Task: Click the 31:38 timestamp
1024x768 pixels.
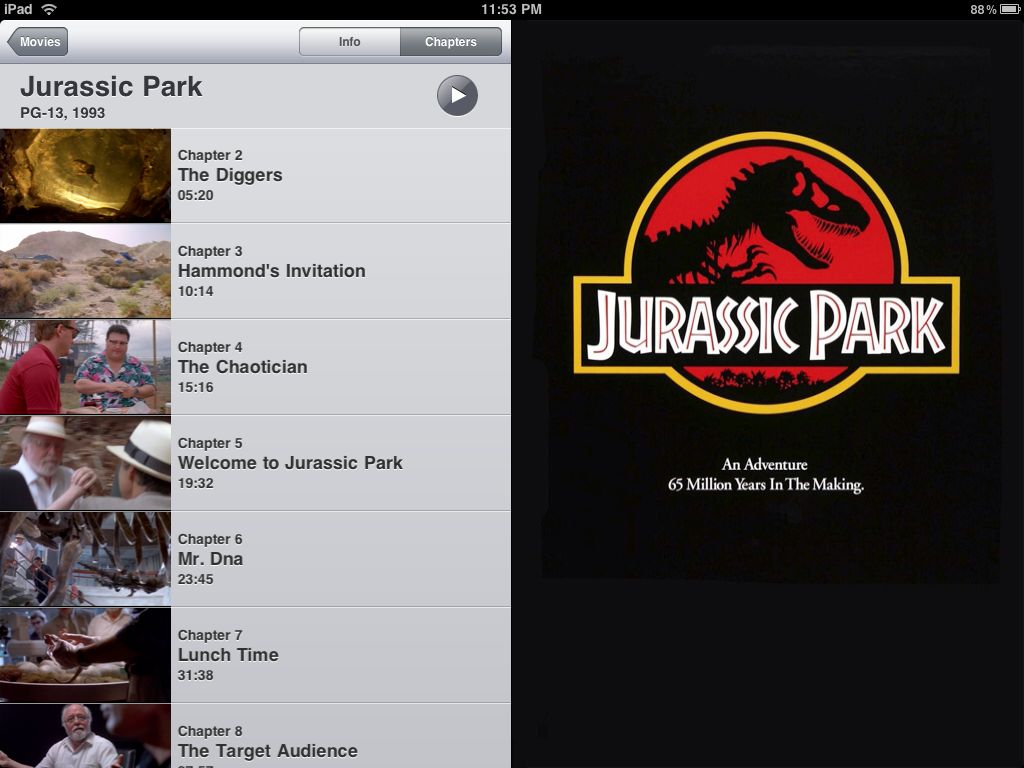Action: 195,675
